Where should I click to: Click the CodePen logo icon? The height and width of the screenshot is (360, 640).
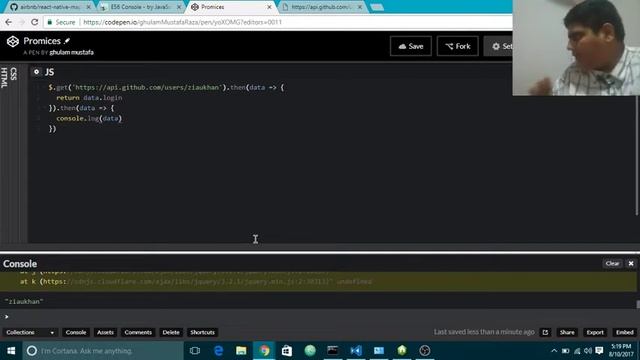click(x=13, y=41)
